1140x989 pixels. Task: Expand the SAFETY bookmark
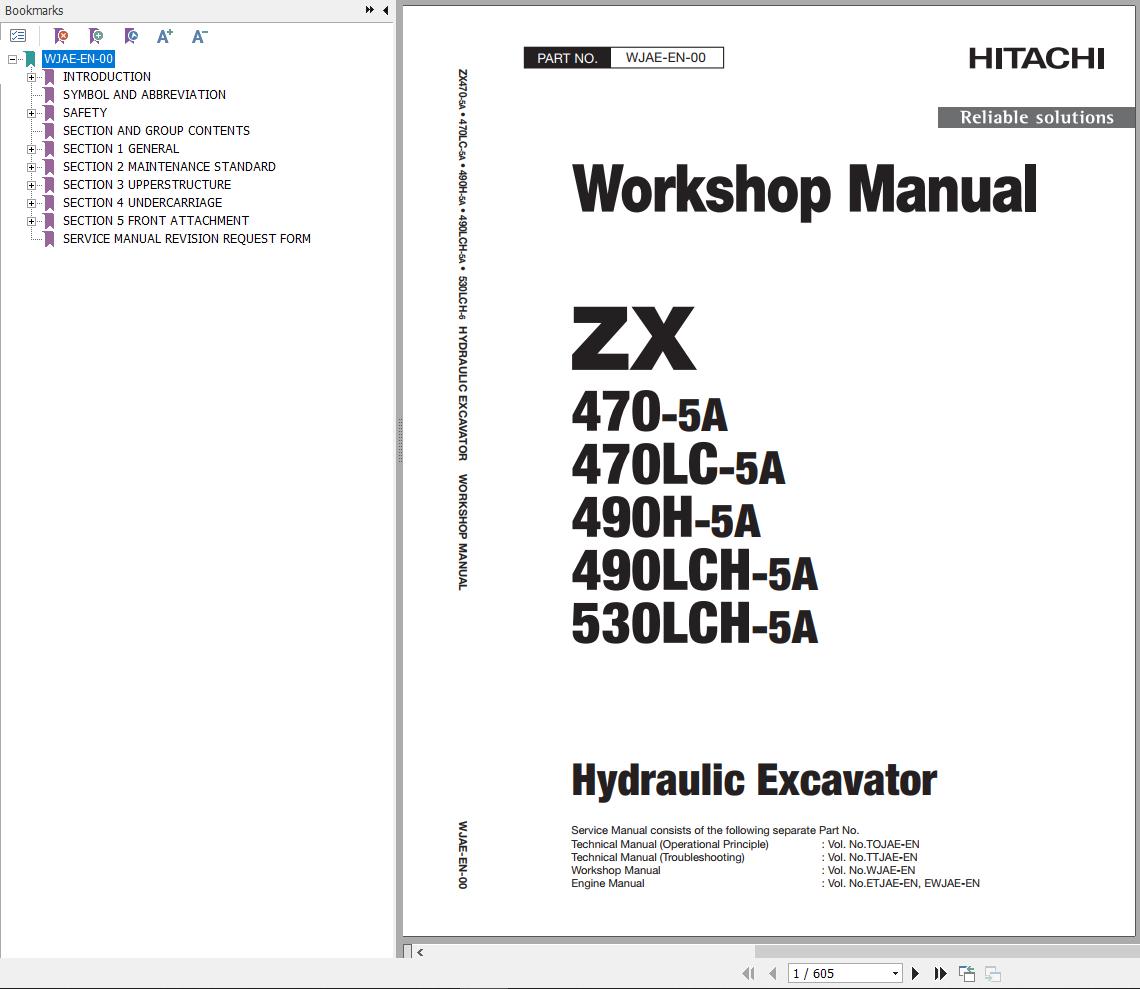coord(31,113)
